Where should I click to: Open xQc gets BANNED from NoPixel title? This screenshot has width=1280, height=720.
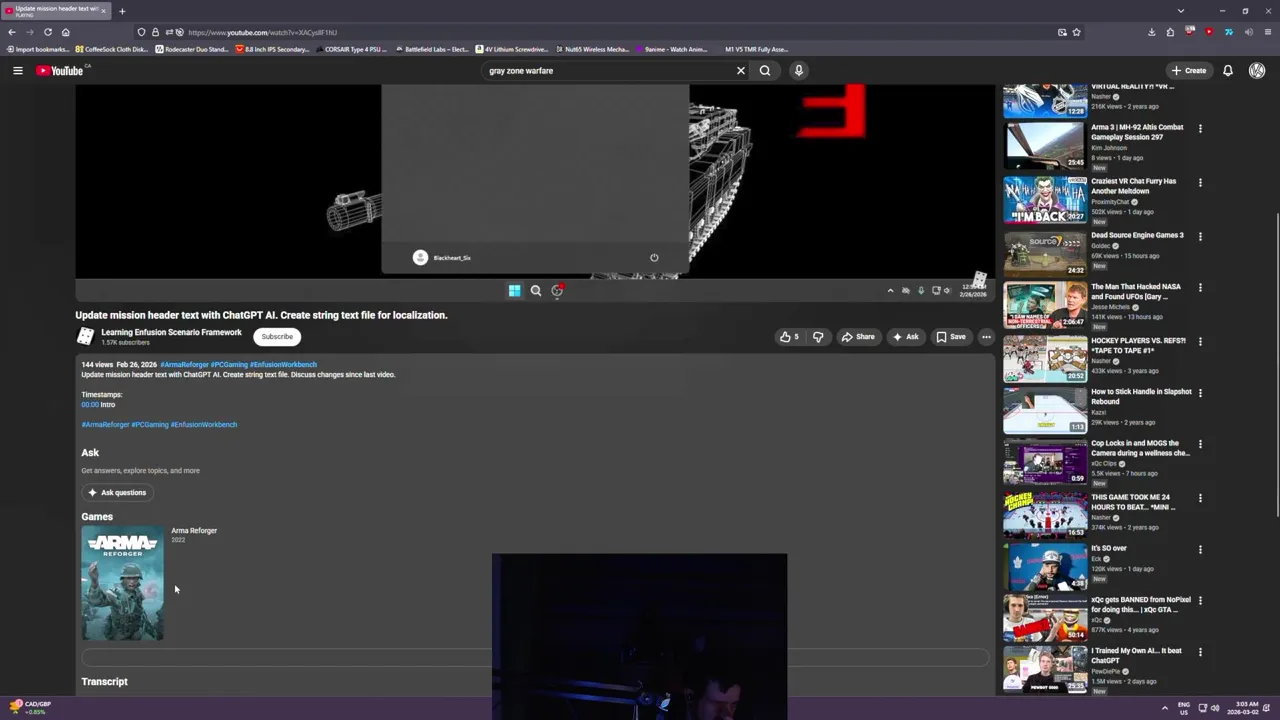pos(1141,604)
